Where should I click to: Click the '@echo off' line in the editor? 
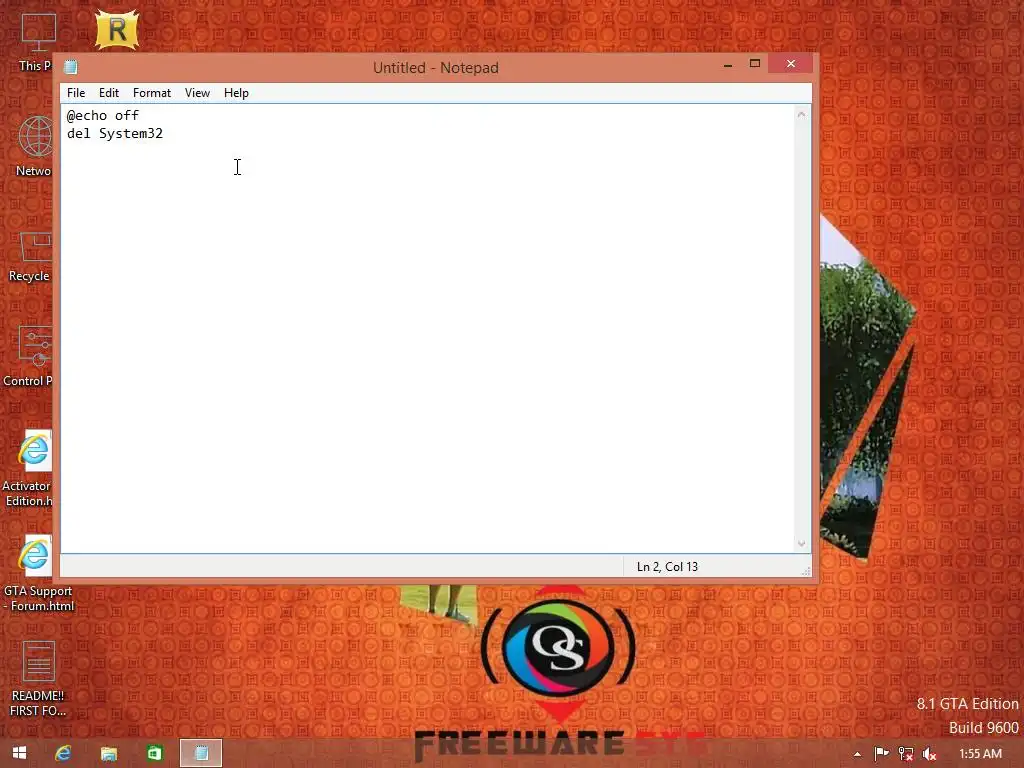coord(103,116)
